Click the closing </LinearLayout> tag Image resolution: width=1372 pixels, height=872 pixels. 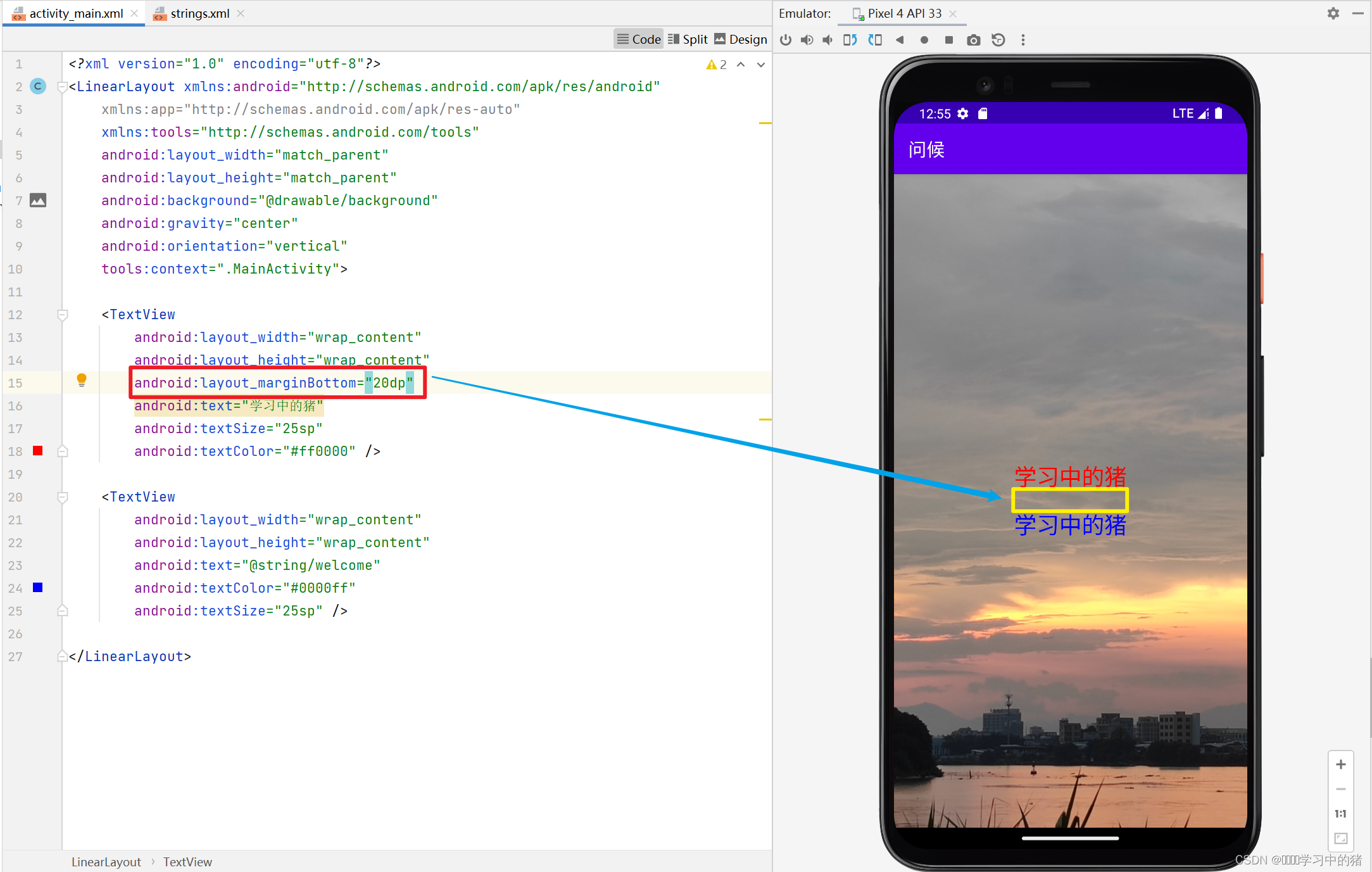coord(130,657)
